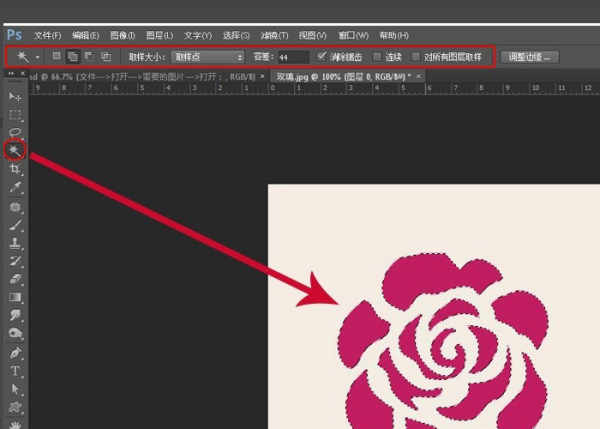The height and width of the screenshot is (429, 600).
Task: Select the Healing Brush tool
Action: pyautogui.click(x=15, y=207)
